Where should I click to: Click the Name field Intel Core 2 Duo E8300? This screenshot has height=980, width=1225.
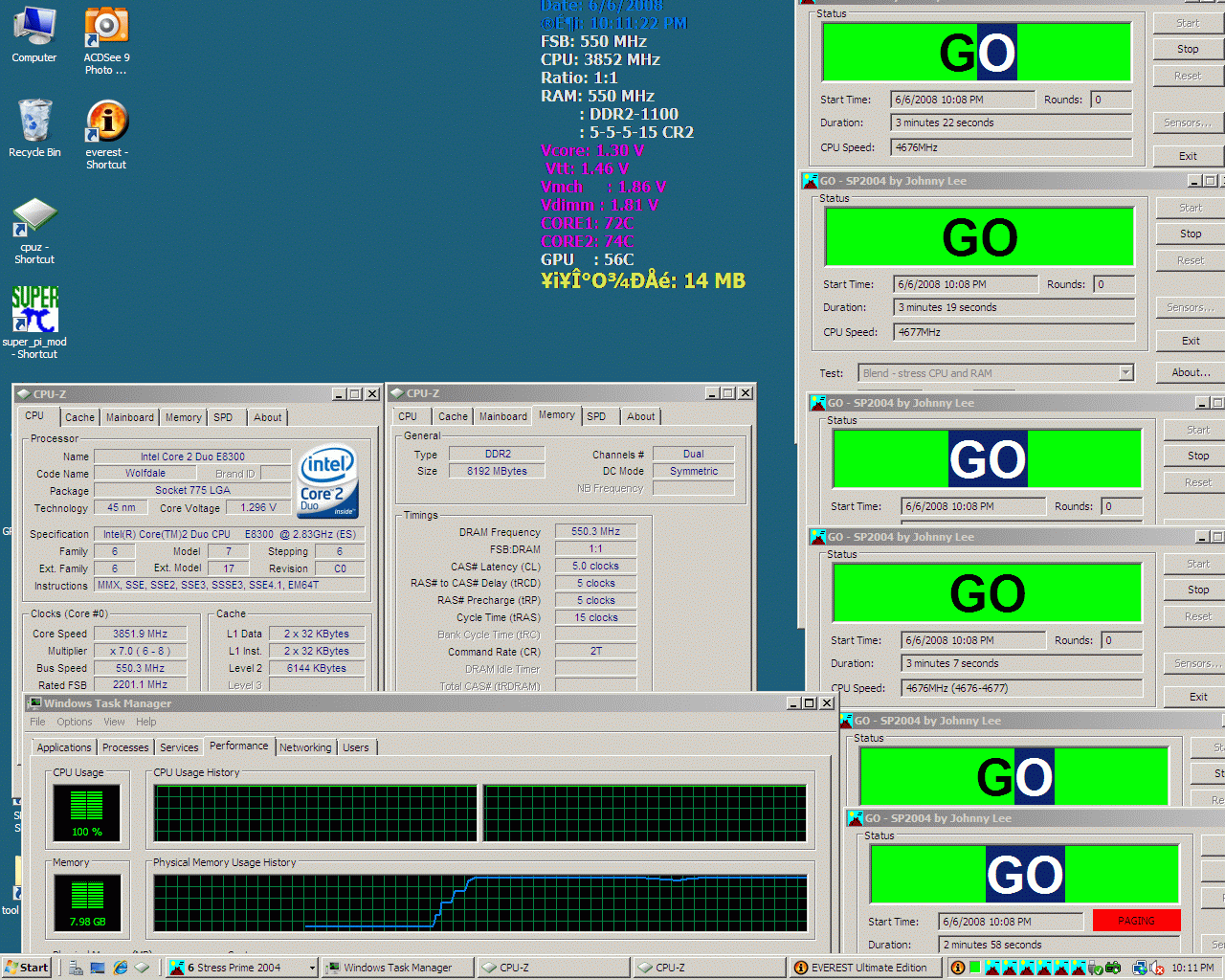click(x=192, y=457)
